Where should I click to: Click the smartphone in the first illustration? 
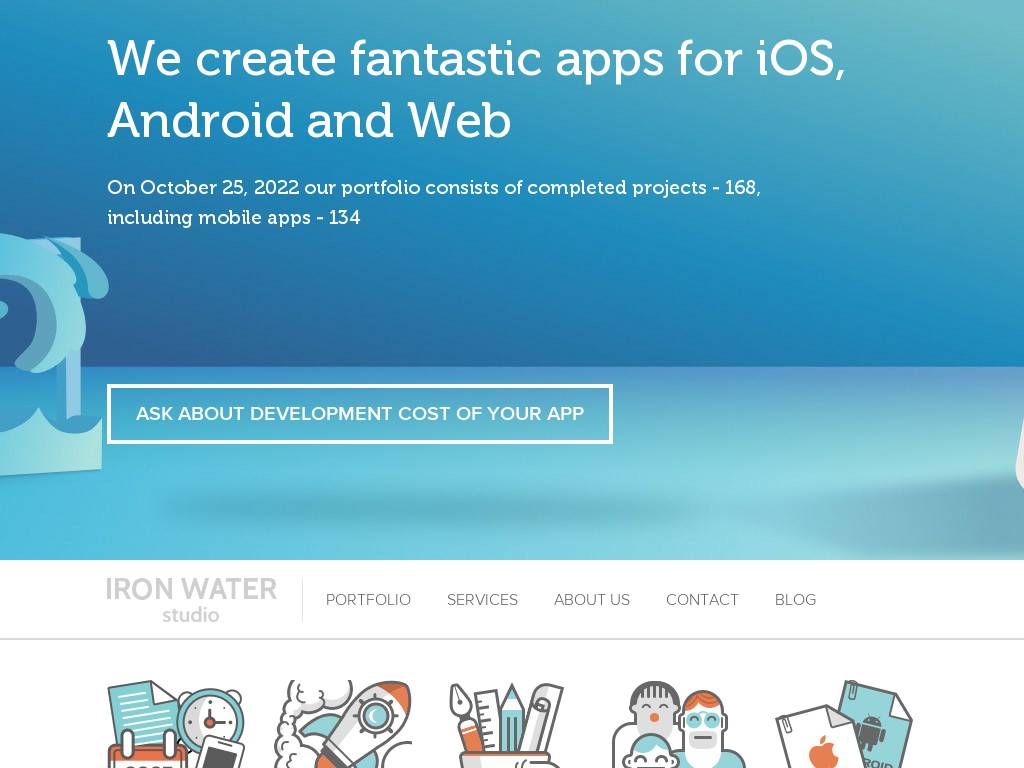pos(221,752)
